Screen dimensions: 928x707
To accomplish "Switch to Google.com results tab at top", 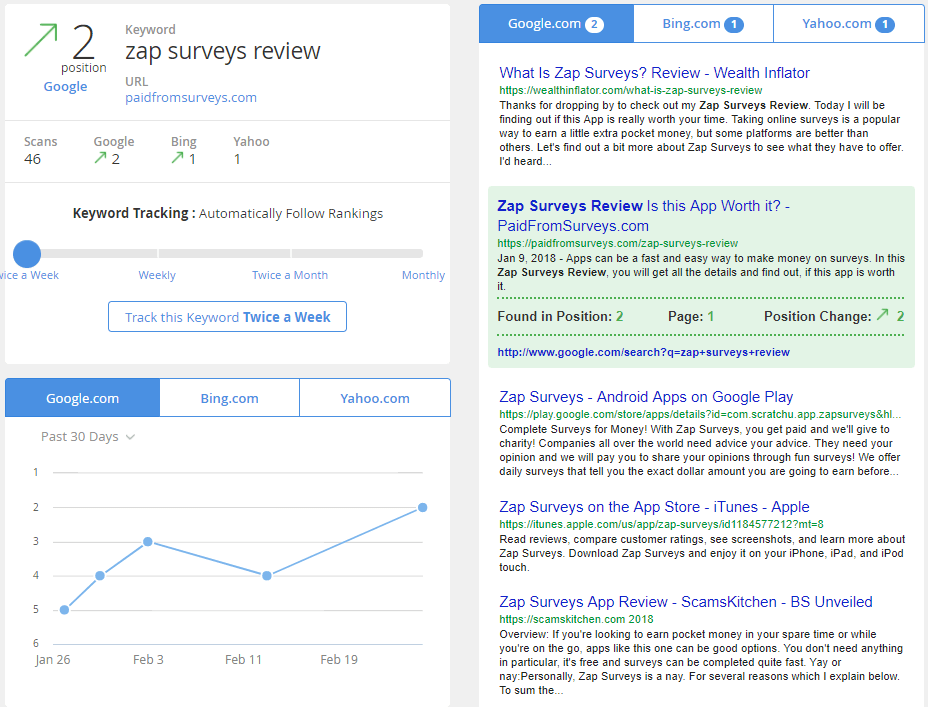I will click(x=556, y=24).
